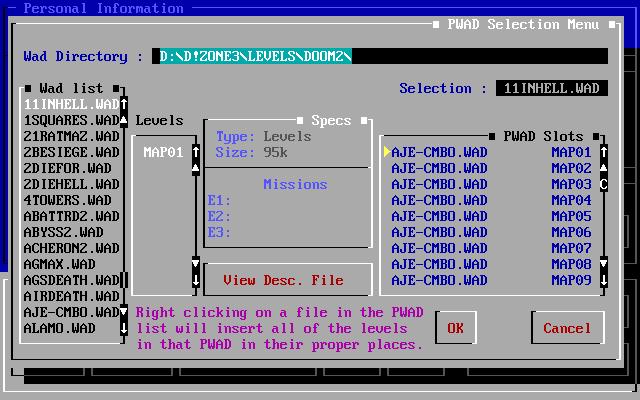Screen dimensions: 640x400
Task: Select 2DIEHELL.WAD in the Wad list
Action: pyautogui.click(x=71, y=184)
